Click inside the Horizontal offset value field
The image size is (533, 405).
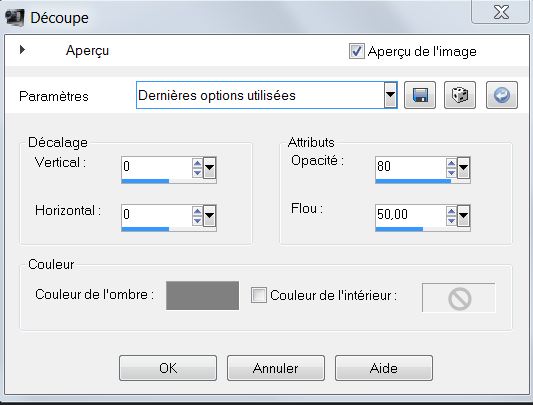tap(156, 215)
